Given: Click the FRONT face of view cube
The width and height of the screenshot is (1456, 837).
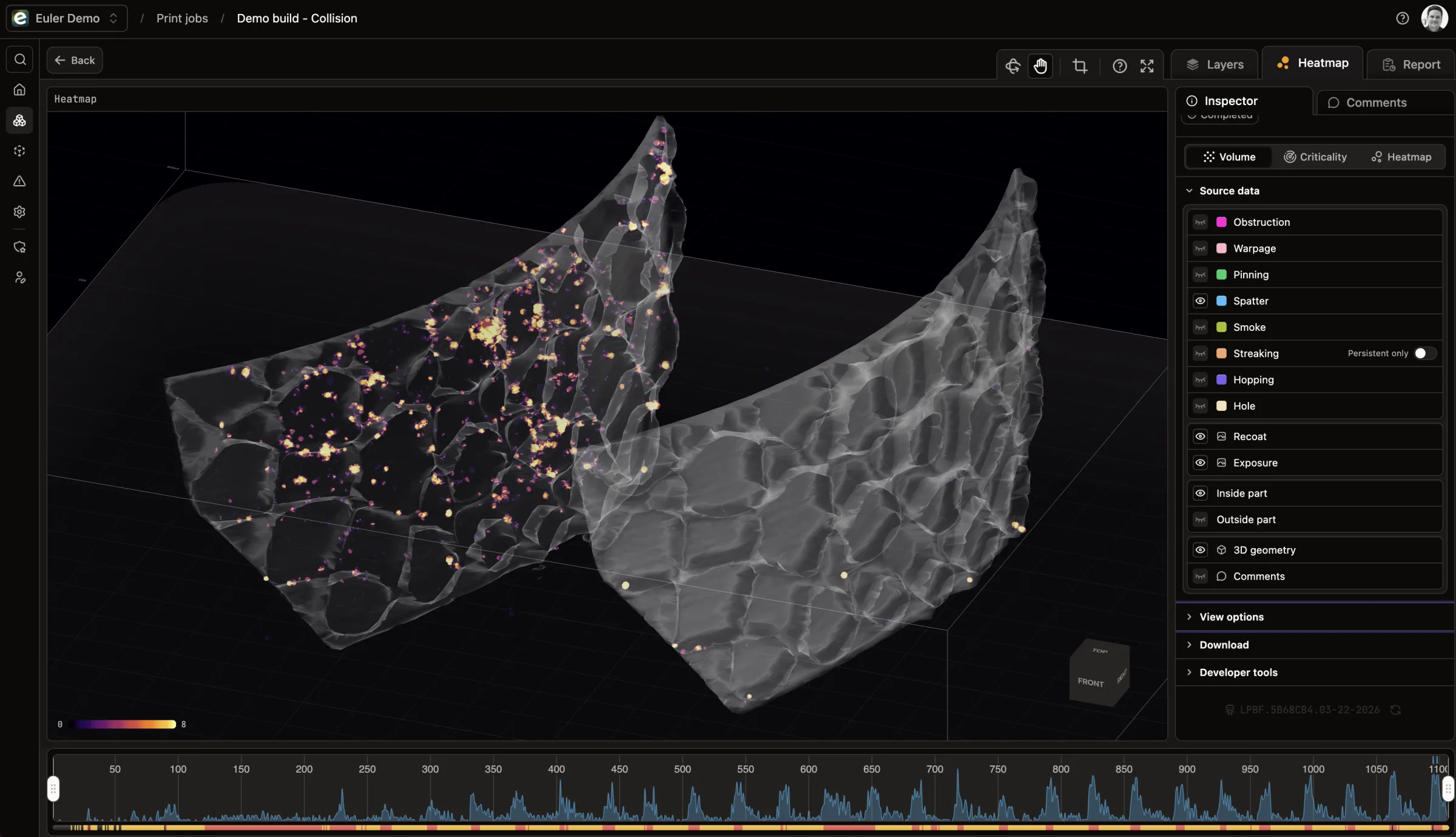Looking at the screenshot, I should click(x=1091, y=682).
